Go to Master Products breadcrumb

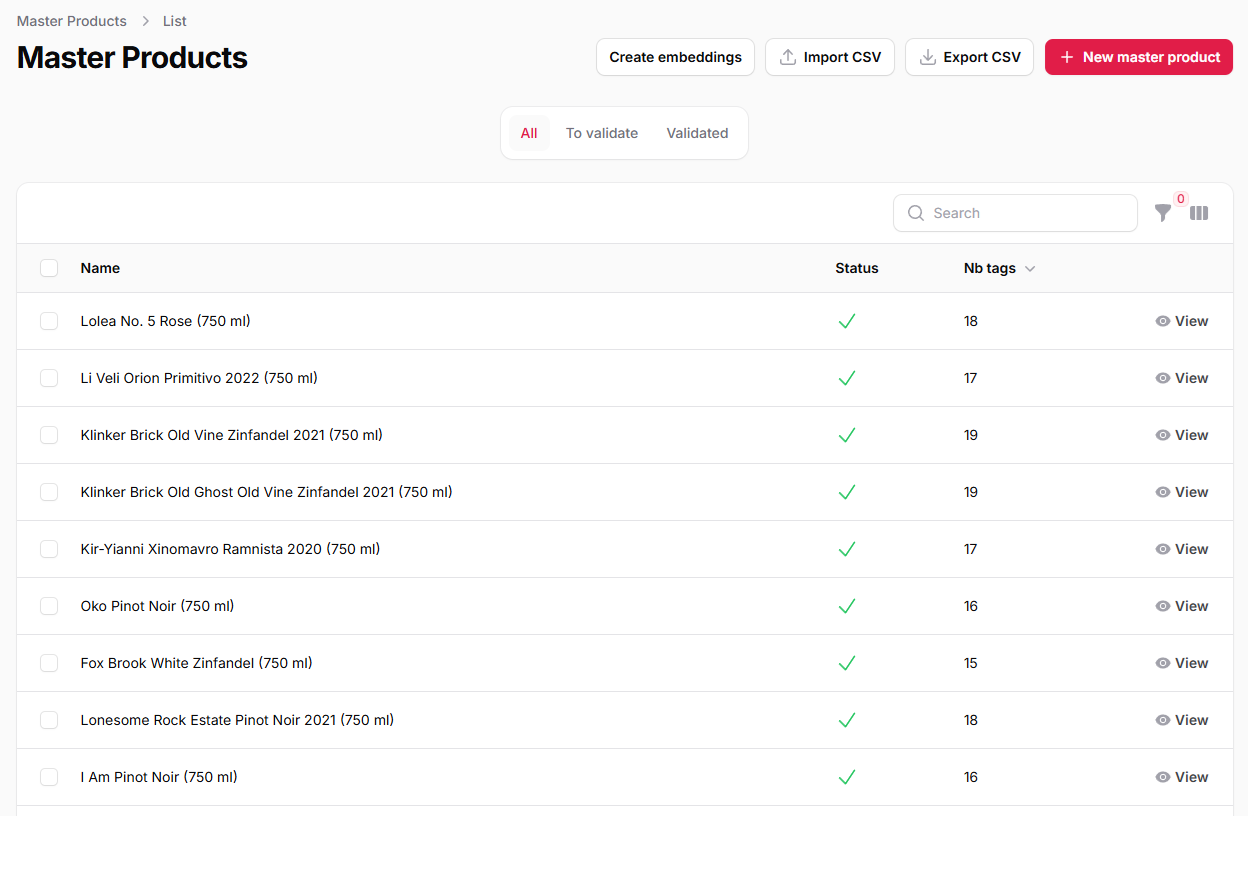tap(72, 21)
